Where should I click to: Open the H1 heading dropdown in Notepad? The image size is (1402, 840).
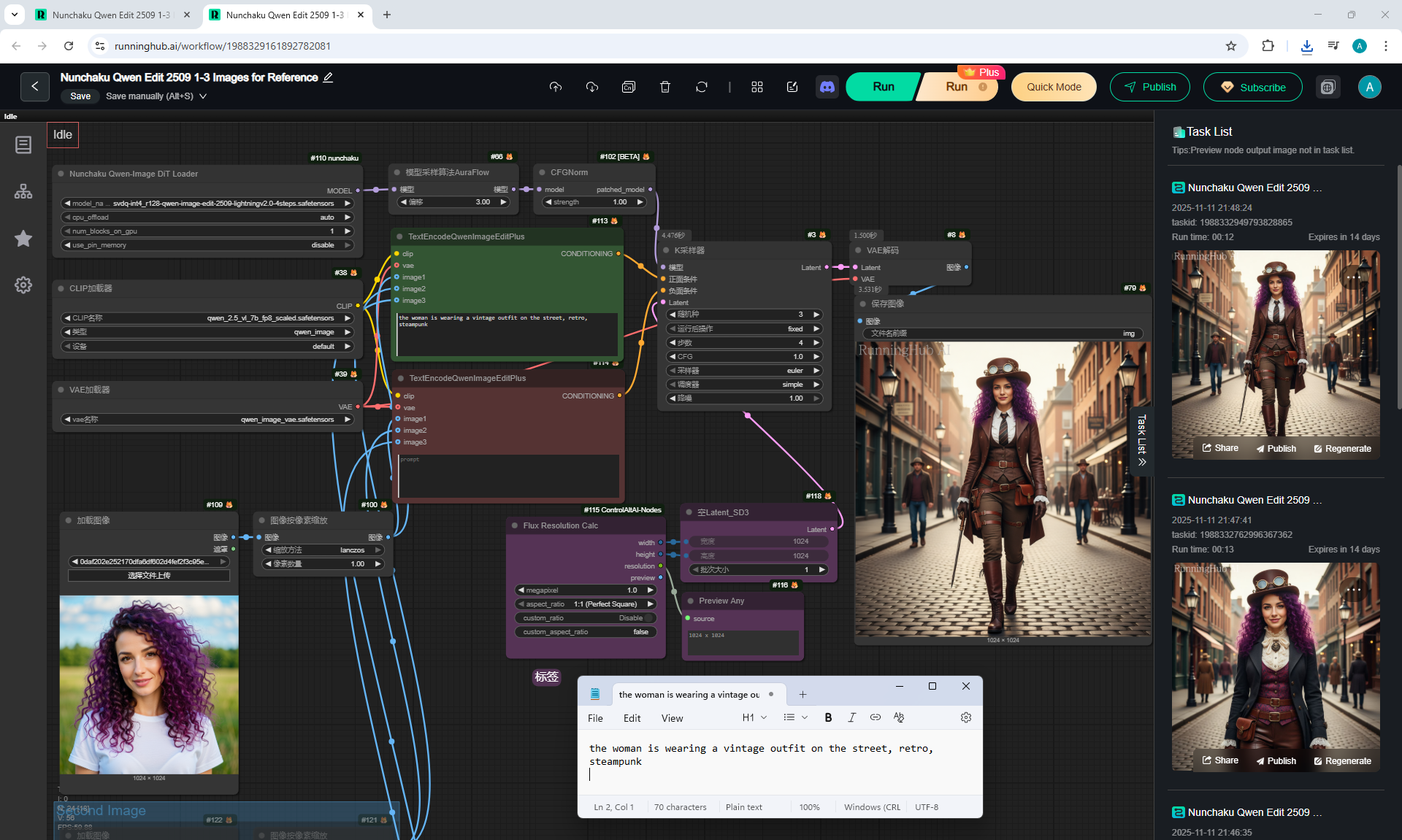[x=754, y=717]
